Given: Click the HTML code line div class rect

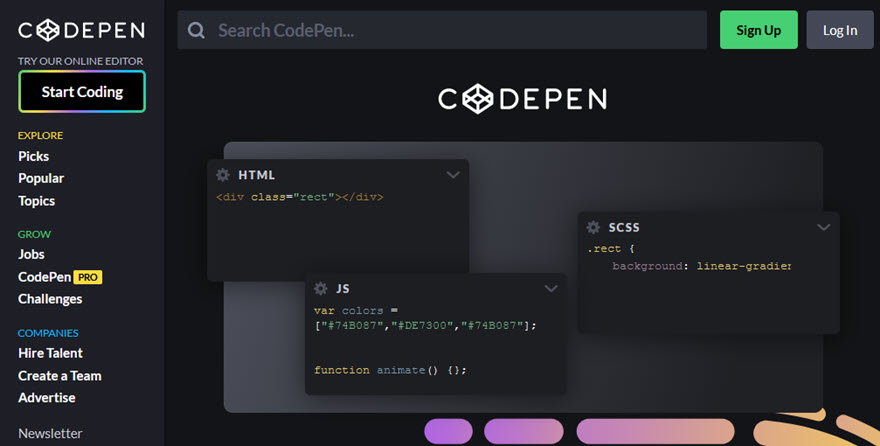Looking at the screenshot, I should (x=300, y=197).
